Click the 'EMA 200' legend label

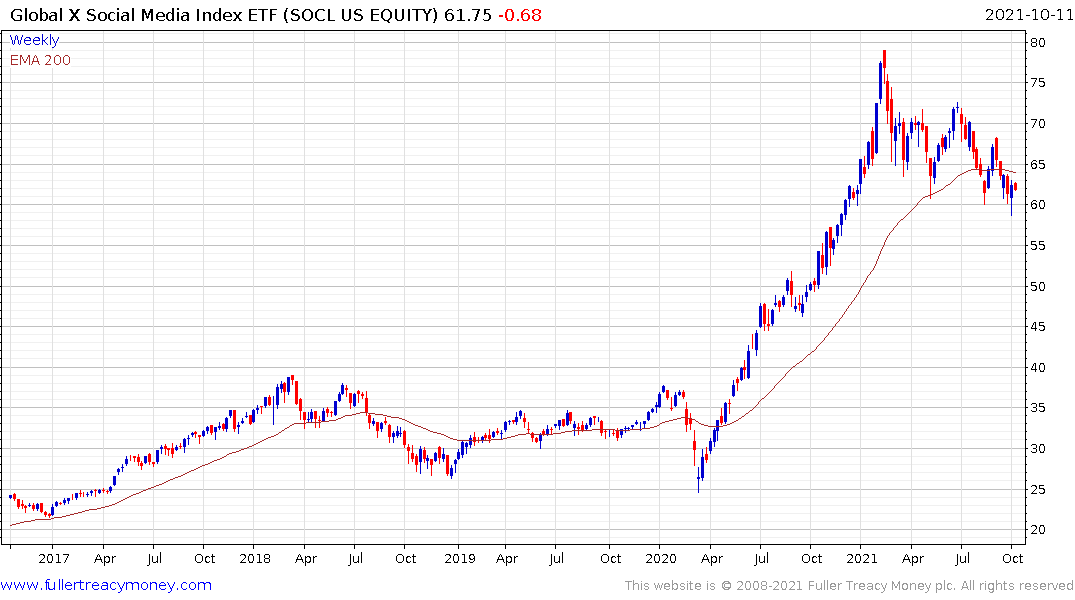tap(40, 60)
